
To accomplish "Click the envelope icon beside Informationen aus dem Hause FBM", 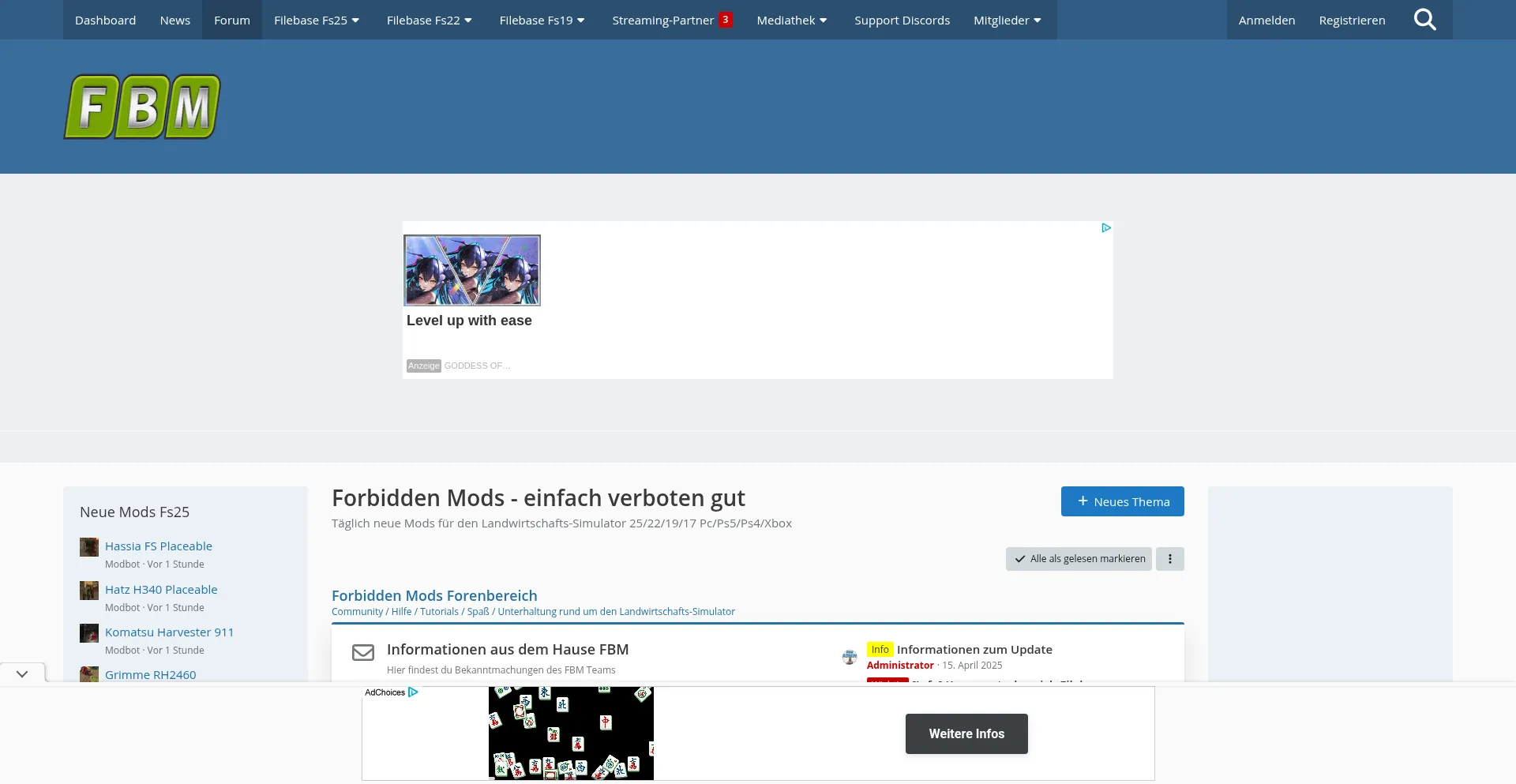I will [363, 652].
